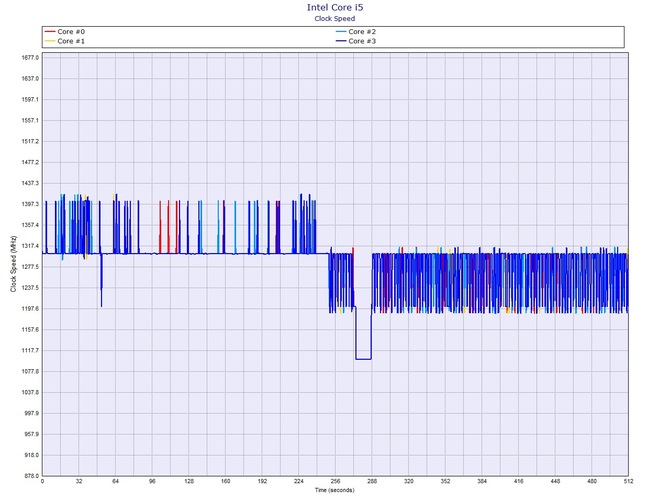Click the downward spike near 48 seconds

pos(101,281)
